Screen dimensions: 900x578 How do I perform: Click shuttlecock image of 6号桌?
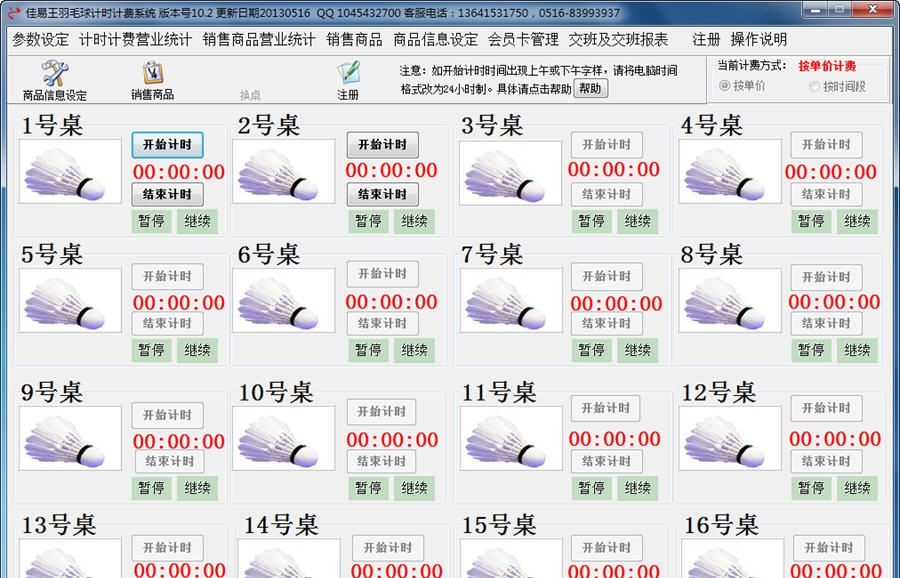(284, 300)
